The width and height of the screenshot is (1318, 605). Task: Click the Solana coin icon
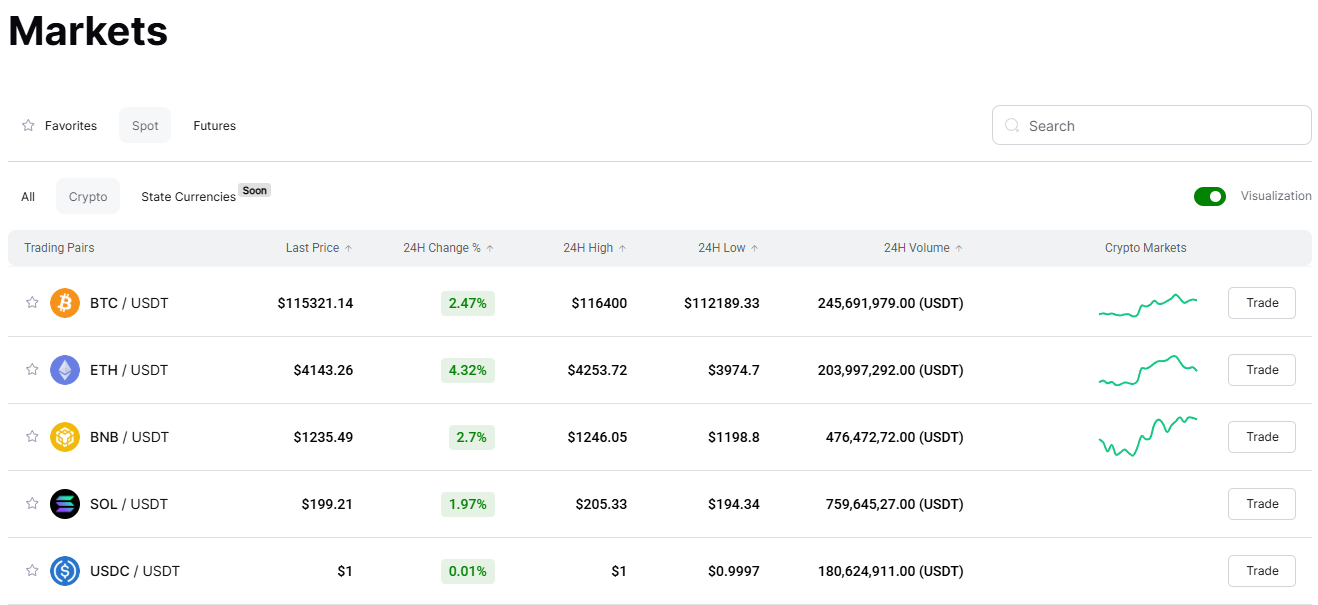(65, 504)
